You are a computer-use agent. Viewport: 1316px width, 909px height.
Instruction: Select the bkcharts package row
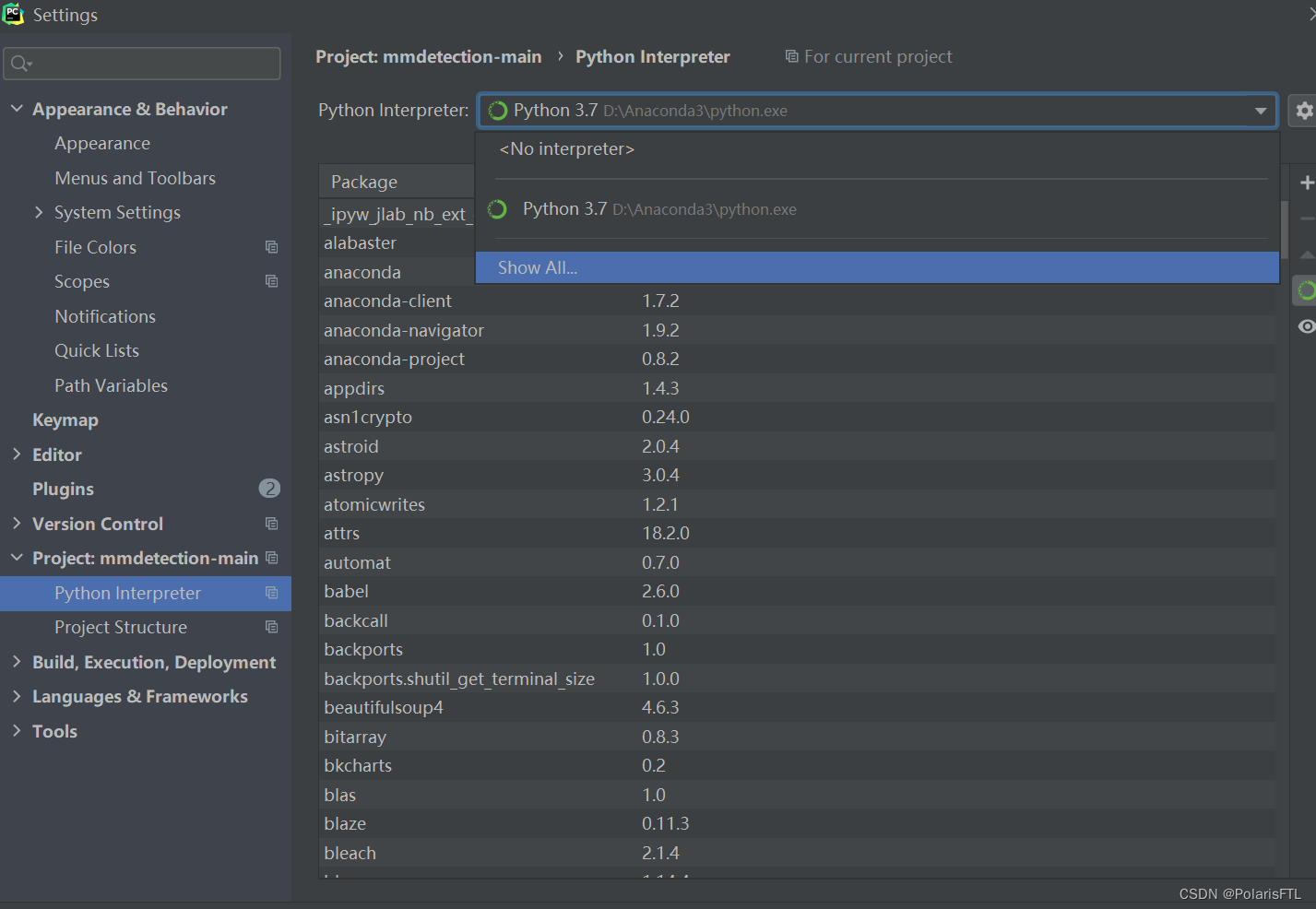pos(798,765)
